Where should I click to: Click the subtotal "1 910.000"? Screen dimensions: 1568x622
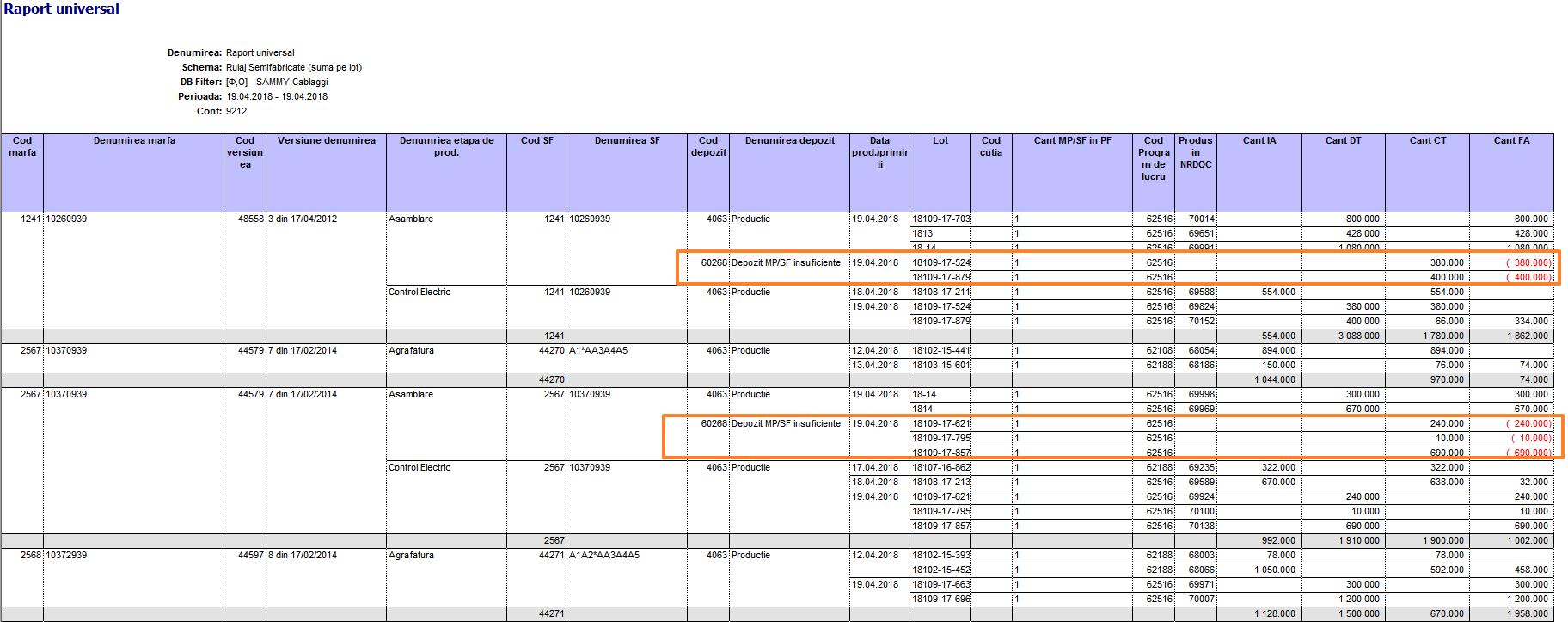1358,540
